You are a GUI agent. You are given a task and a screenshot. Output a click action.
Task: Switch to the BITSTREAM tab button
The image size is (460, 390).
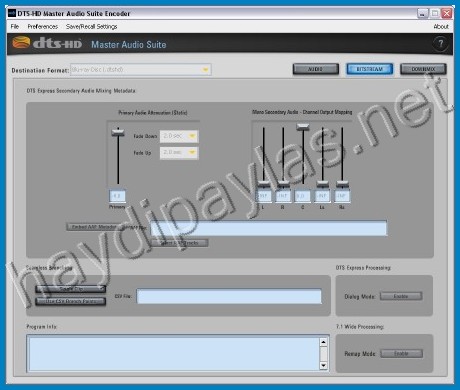coord(370,69)
